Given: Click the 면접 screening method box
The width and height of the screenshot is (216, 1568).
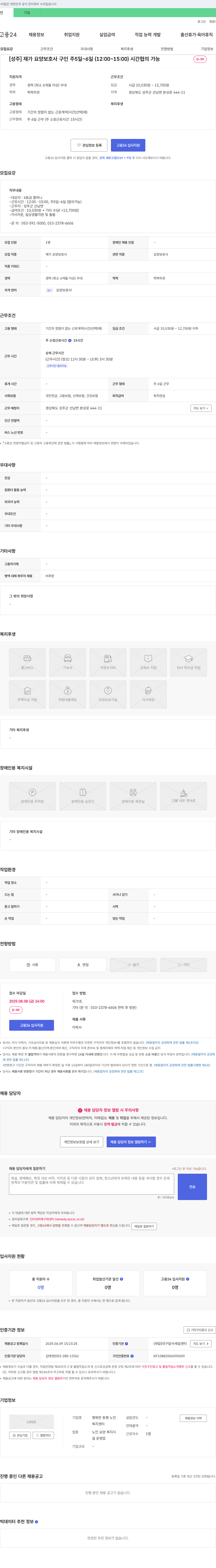Looking at the screenshot, I should [83, 965].
